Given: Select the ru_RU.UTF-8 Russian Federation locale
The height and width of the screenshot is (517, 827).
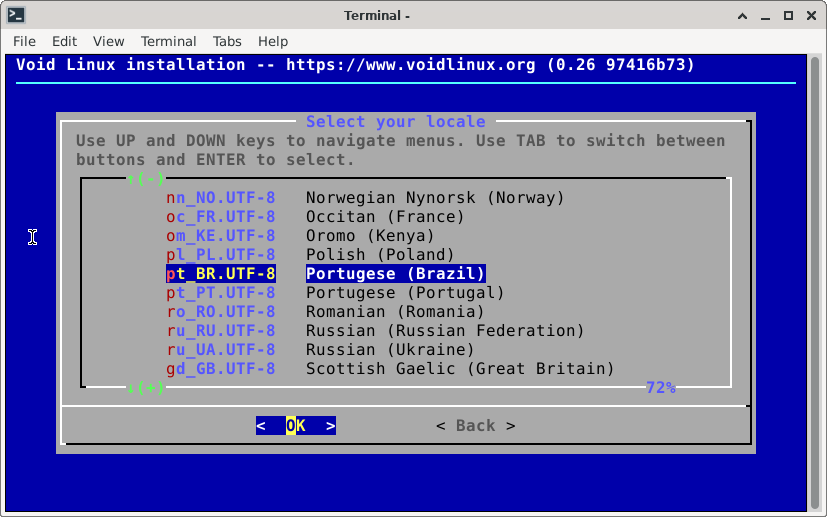Looking at the screenshot, I should click(x=375, y=331).
